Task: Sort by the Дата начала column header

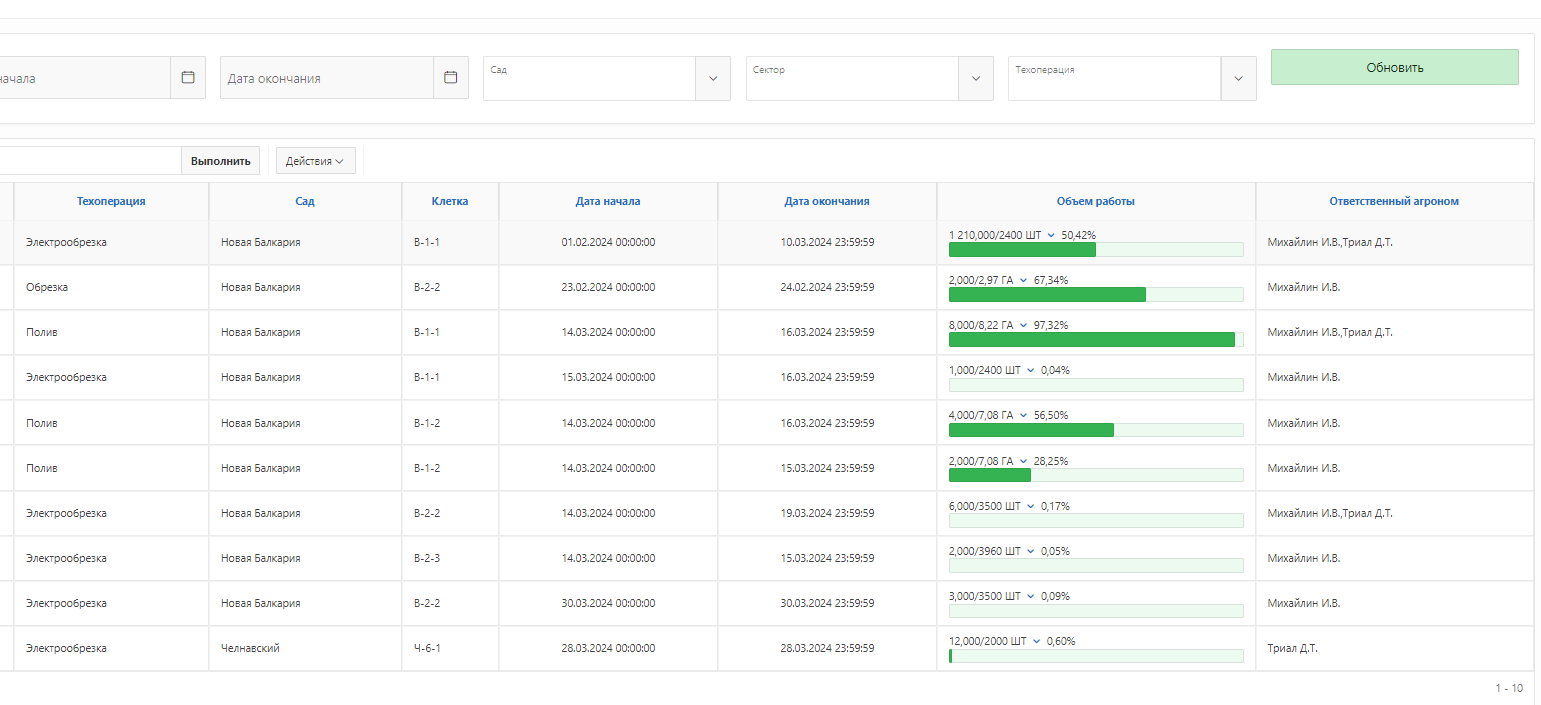Action: coord(608,201)
